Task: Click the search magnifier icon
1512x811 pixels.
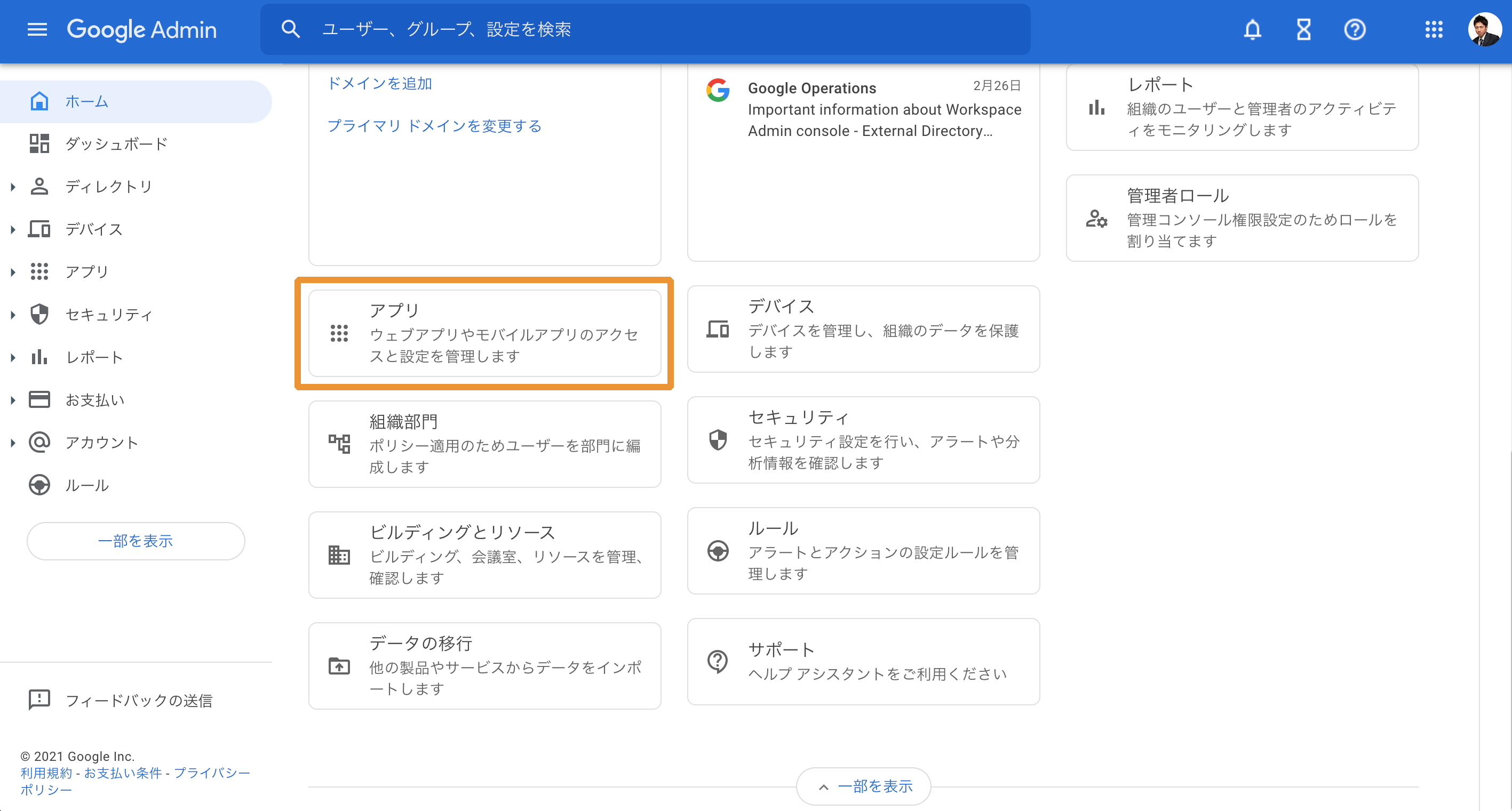Action: pyautogui.click(x=291, y=29)
